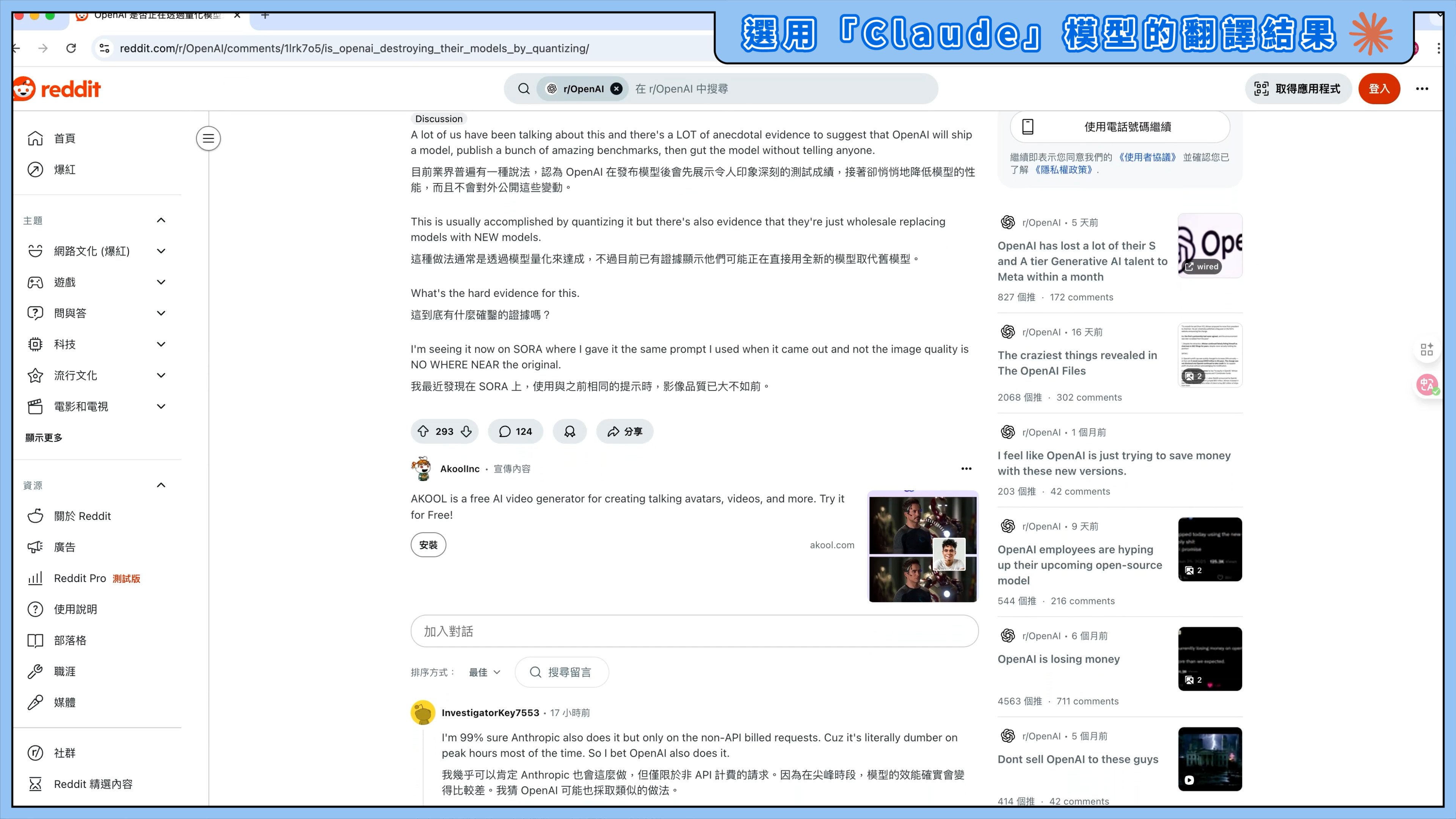Click the search magnifier icon in Reddit search
The width and height of the screenshot is (1456, 819).
(x=524, y=89)
